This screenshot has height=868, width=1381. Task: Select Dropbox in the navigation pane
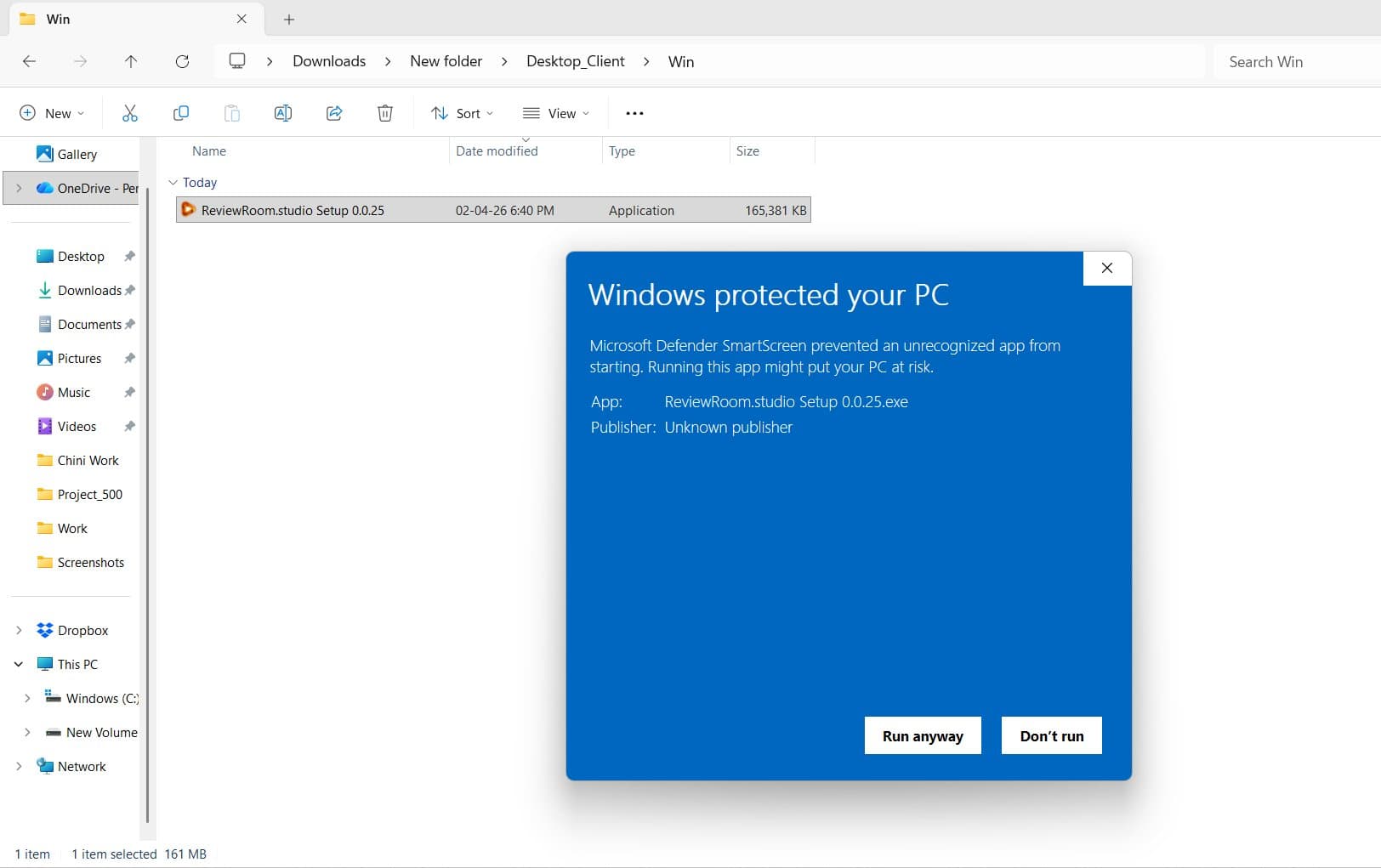pos(73,630)
